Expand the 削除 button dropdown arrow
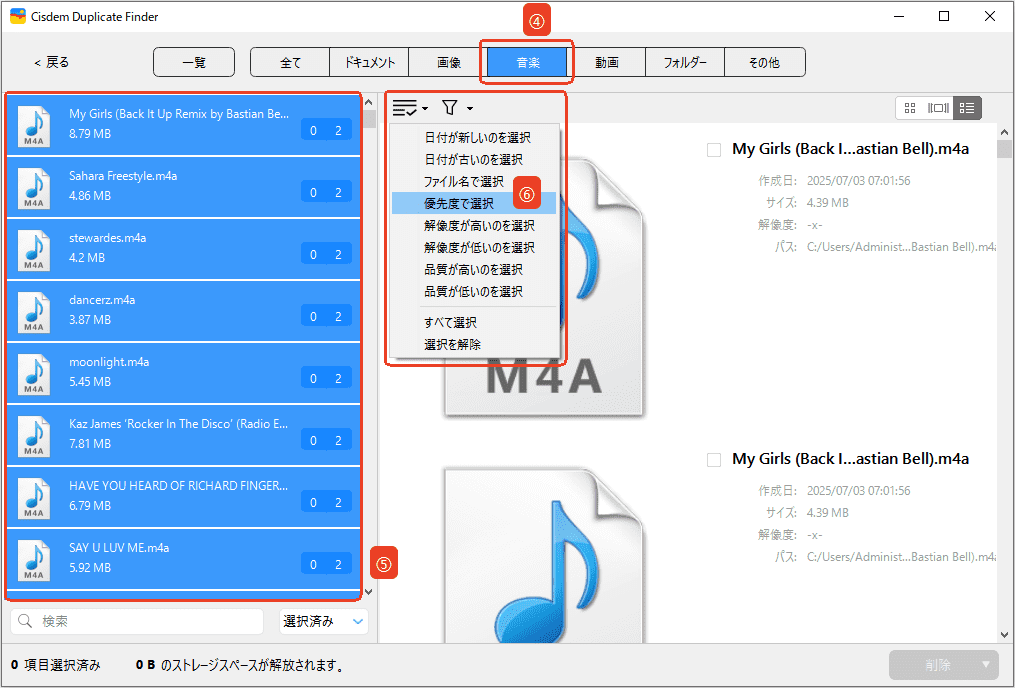The width and height of the screenshot is (1015, 688). 987,665
